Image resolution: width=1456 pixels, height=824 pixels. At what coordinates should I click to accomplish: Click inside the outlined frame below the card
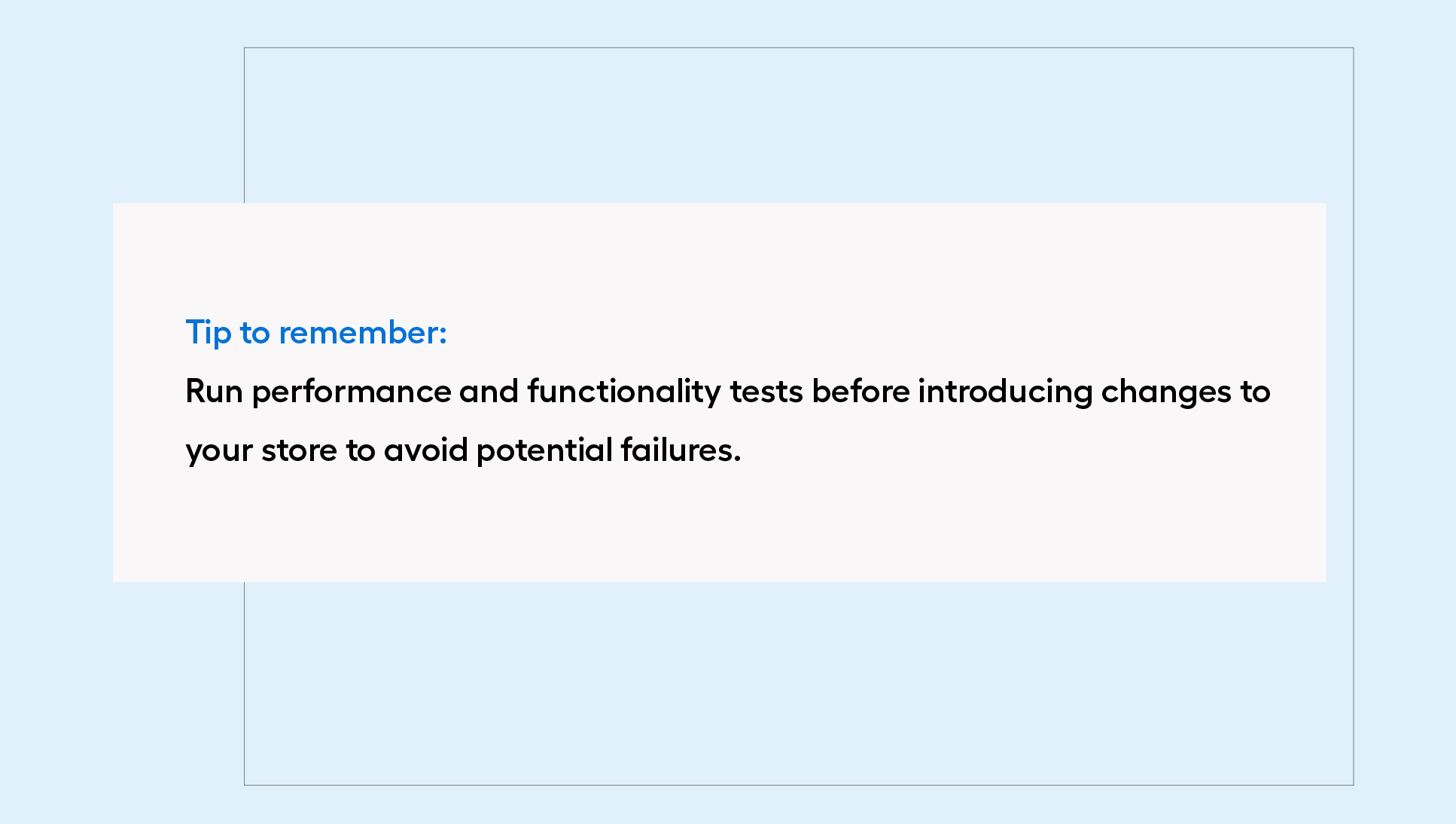coord(798,682)
